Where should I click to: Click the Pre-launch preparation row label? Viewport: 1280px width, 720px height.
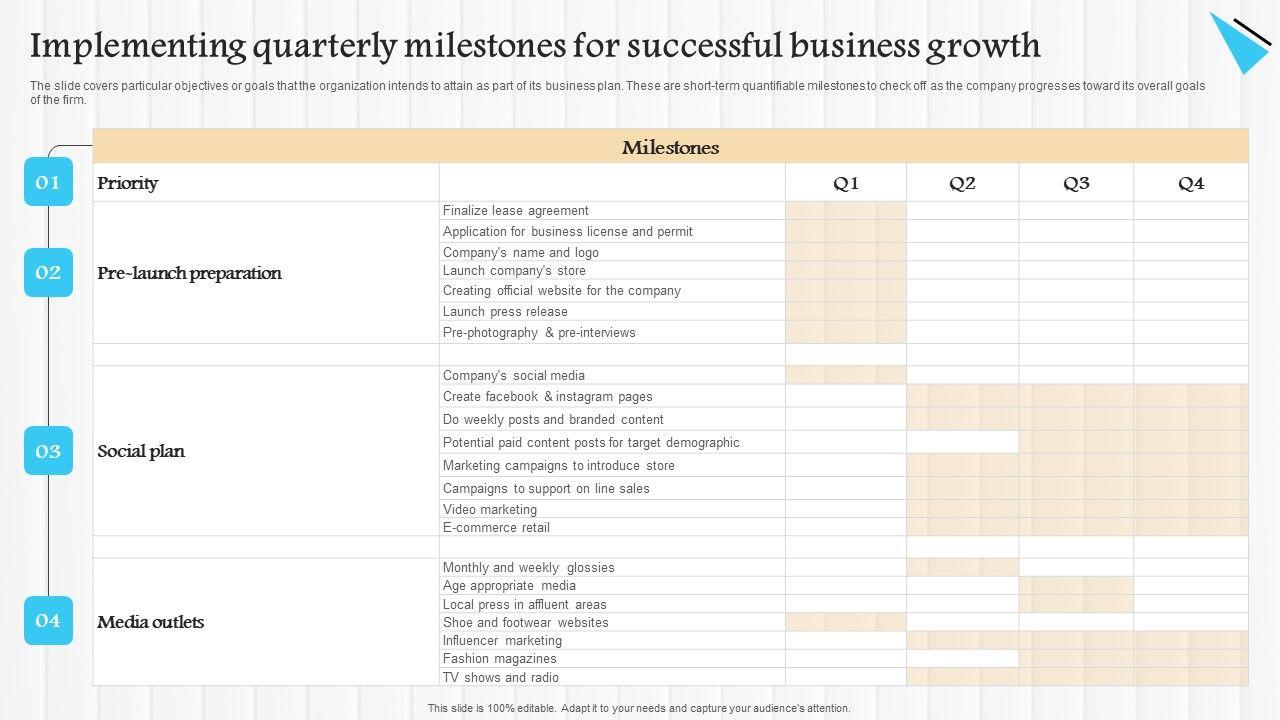[189, 273]
